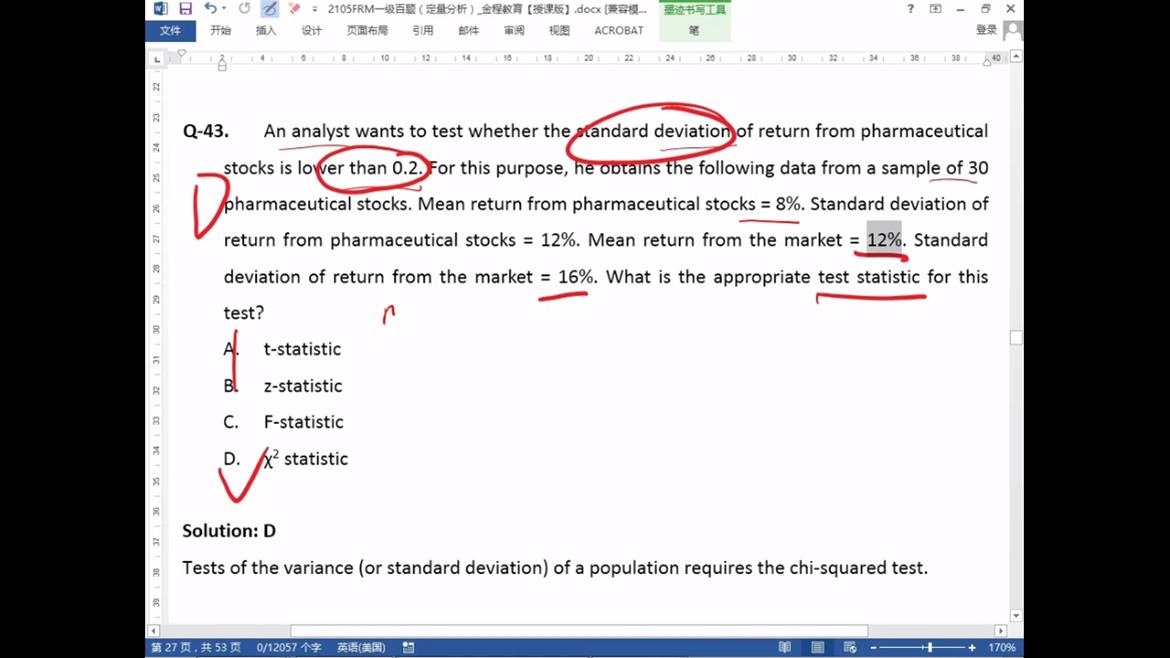Click the Redo/Repeat icon
The image size is (1170, 658).
(244, 8)
